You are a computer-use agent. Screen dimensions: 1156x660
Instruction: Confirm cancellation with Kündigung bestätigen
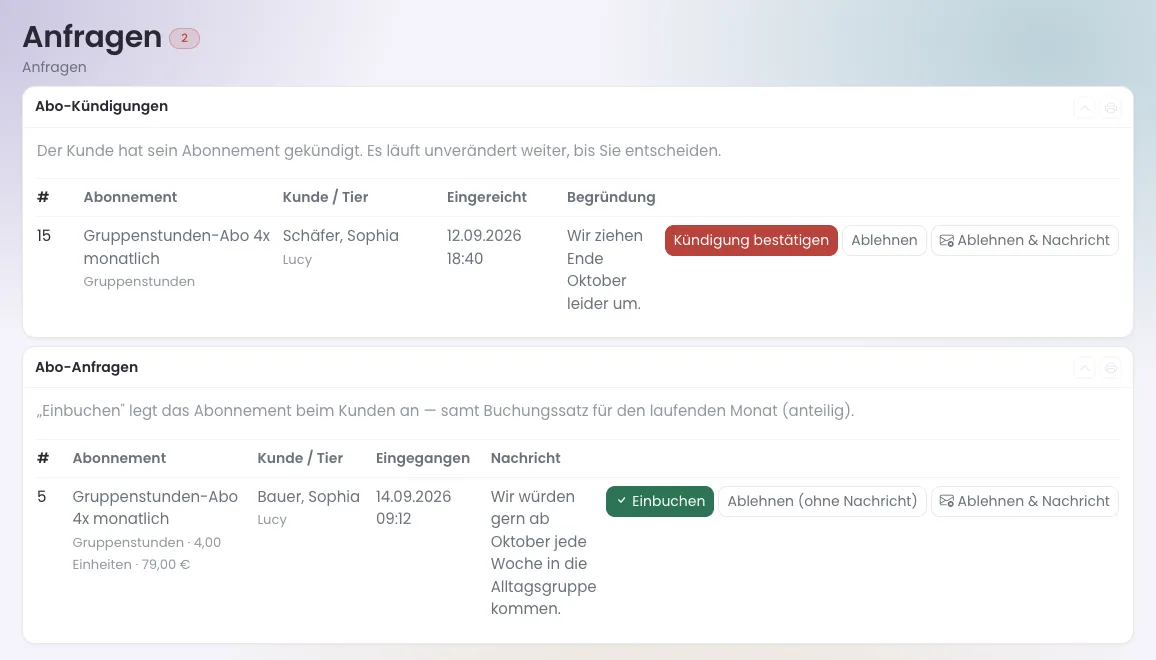click(751, 240)
